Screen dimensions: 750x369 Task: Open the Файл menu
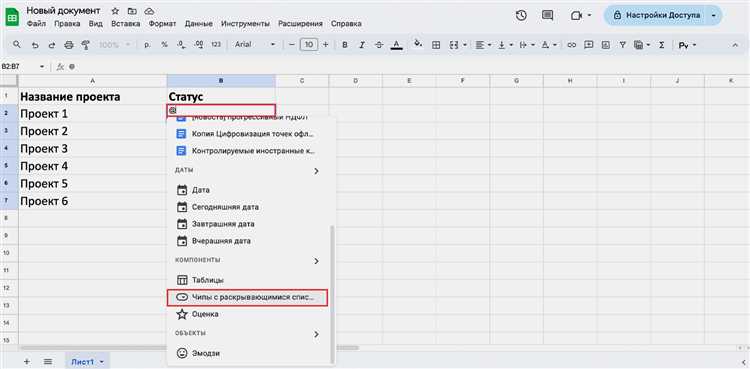click(36, 23)
